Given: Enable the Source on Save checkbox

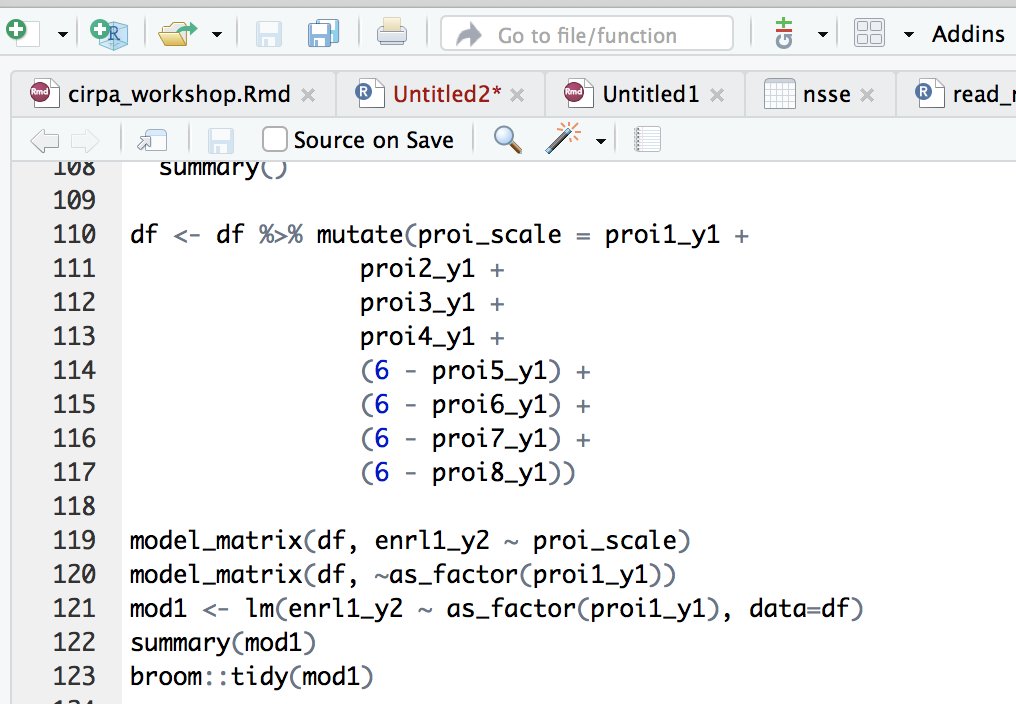Looking at the screenshot, I should coord(275,139).
